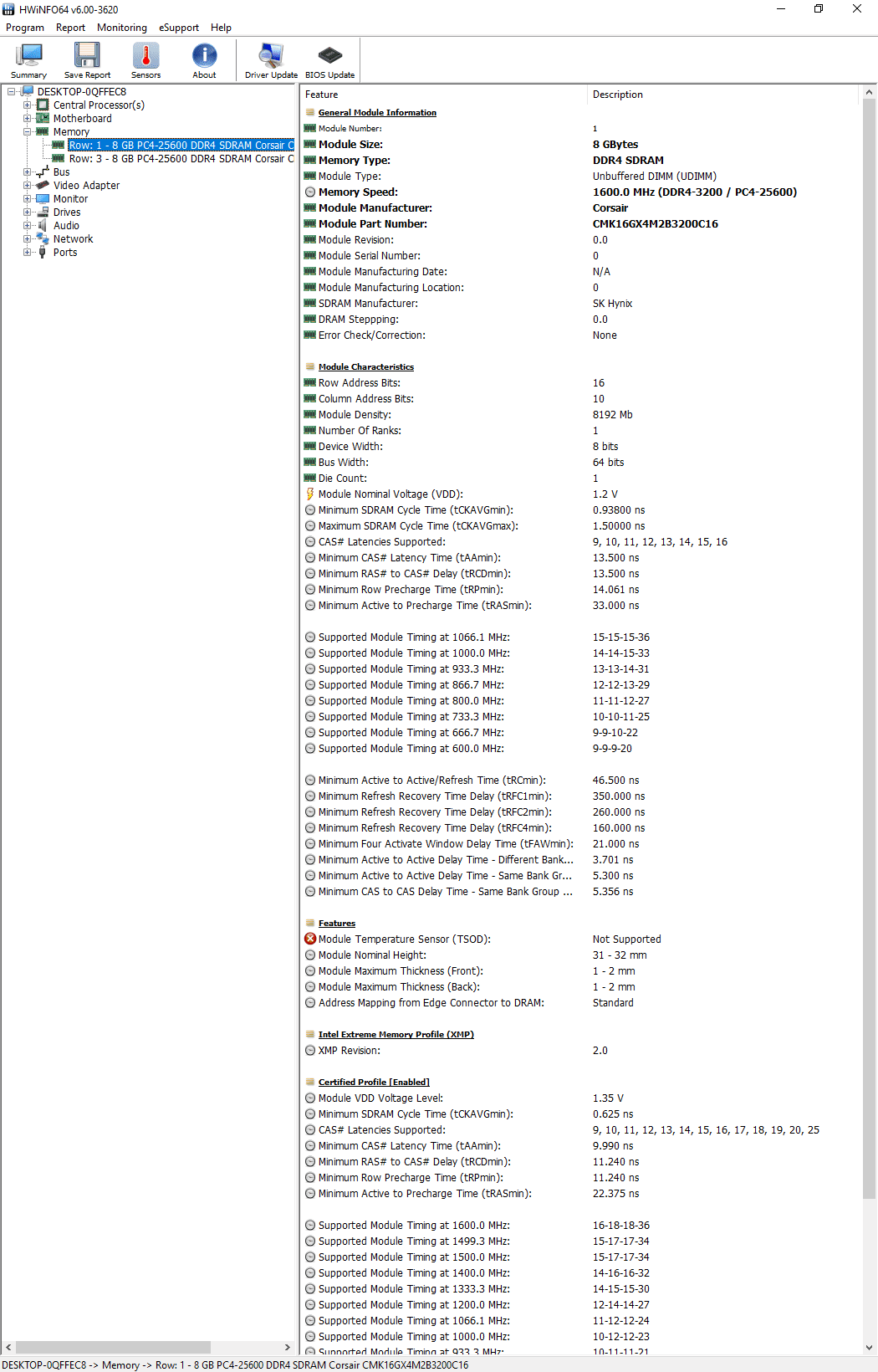Click the status bar path text

(x=235, y=1365)
